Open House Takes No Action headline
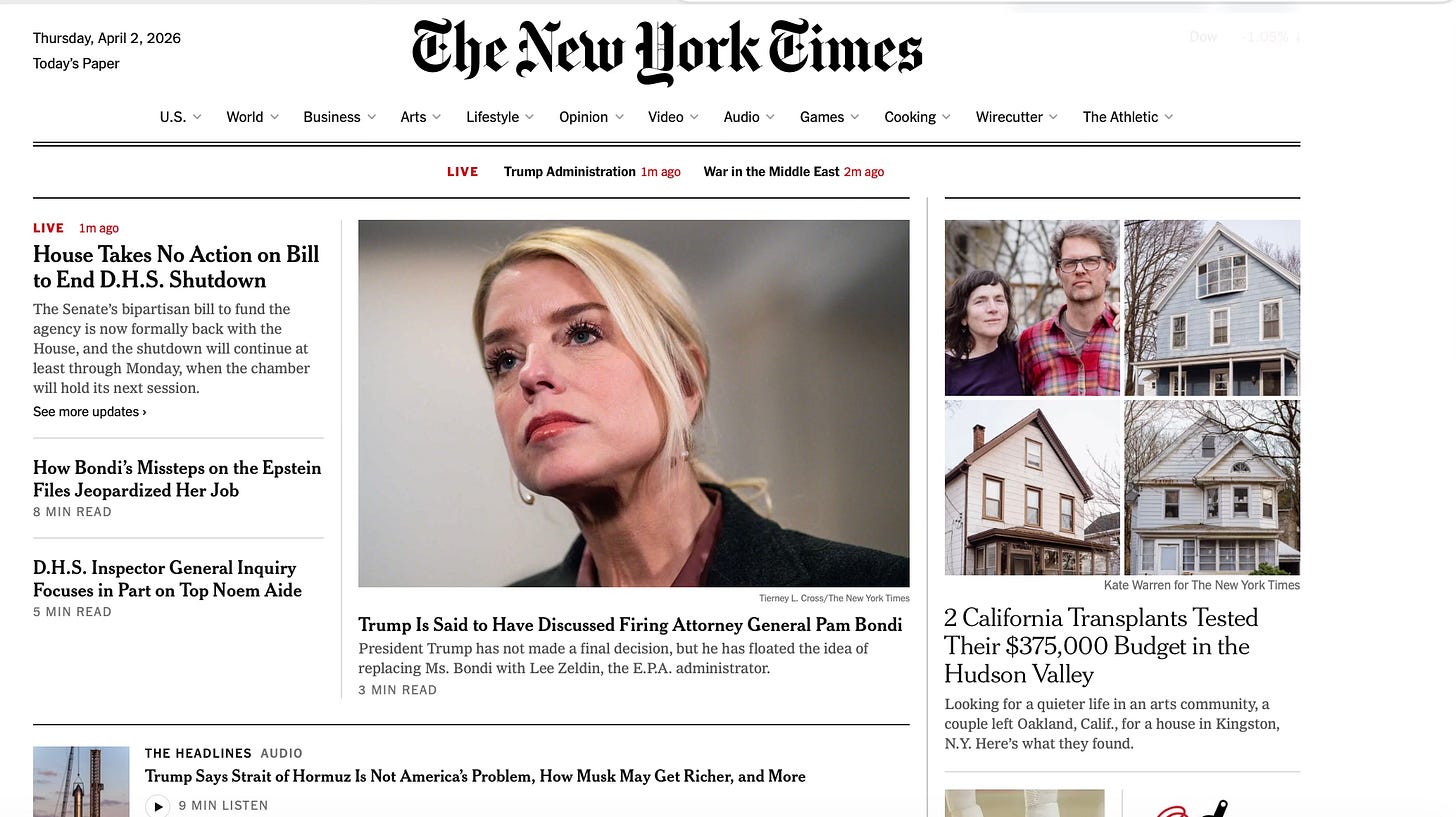The width and height of the screenshot is (1456, 817). click(x=176, y=267)
